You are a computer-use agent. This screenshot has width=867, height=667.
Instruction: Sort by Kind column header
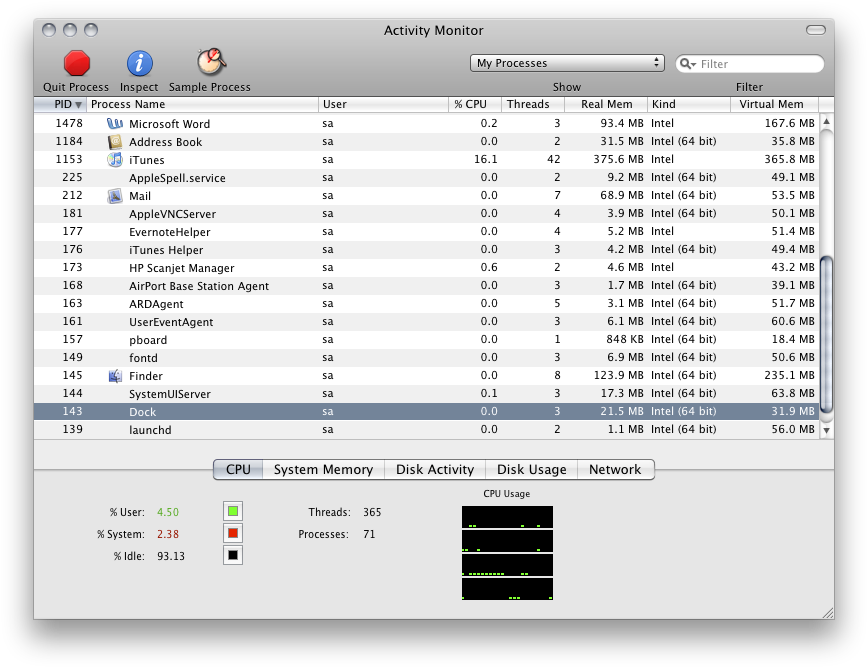pyautogui.click(x=689, y=104)
